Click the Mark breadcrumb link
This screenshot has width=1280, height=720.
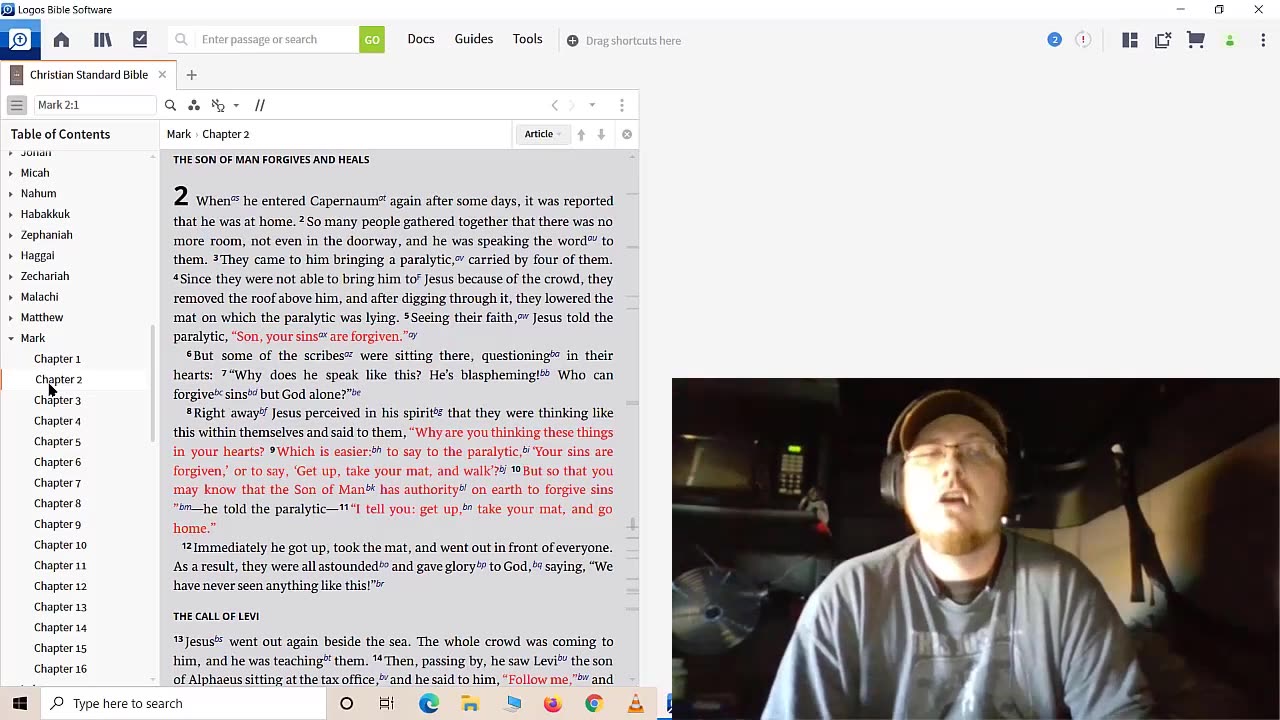(179, 134)
